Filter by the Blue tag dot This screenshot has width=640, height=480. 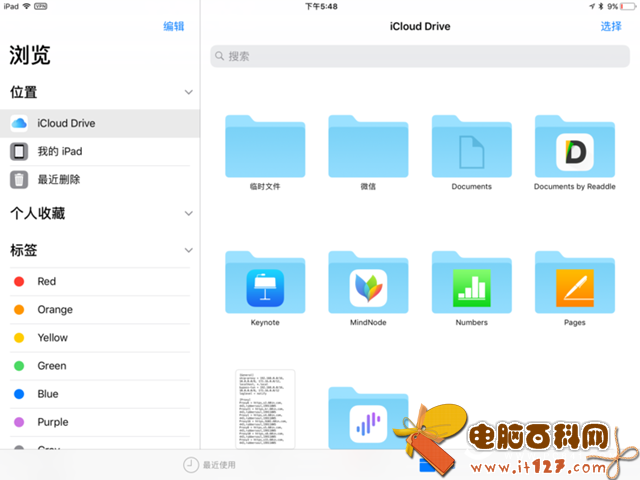[x=19, y=394]
